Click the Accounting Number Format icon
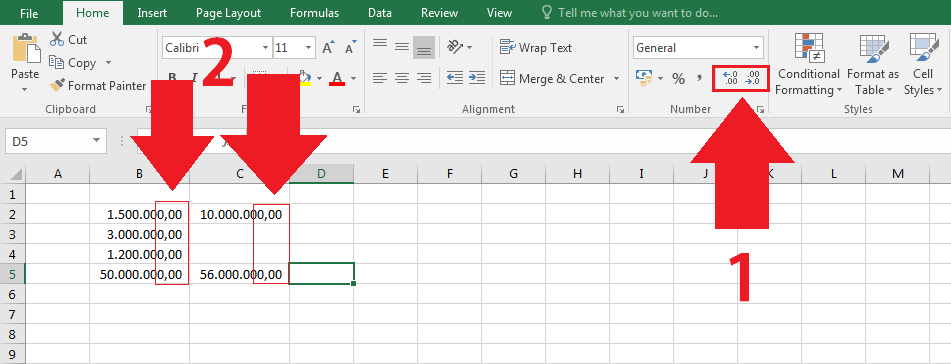 coord(643,78)
